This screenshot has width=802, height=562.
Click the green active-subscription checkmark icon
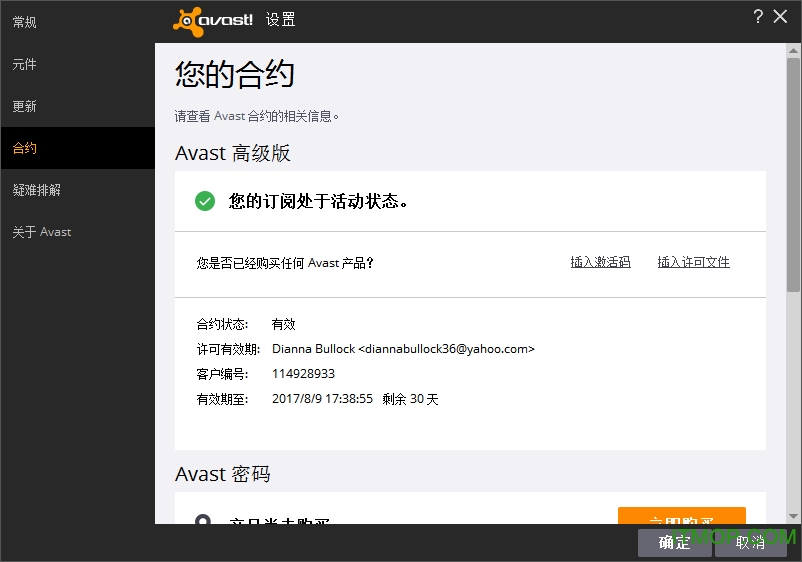[205, 201]
